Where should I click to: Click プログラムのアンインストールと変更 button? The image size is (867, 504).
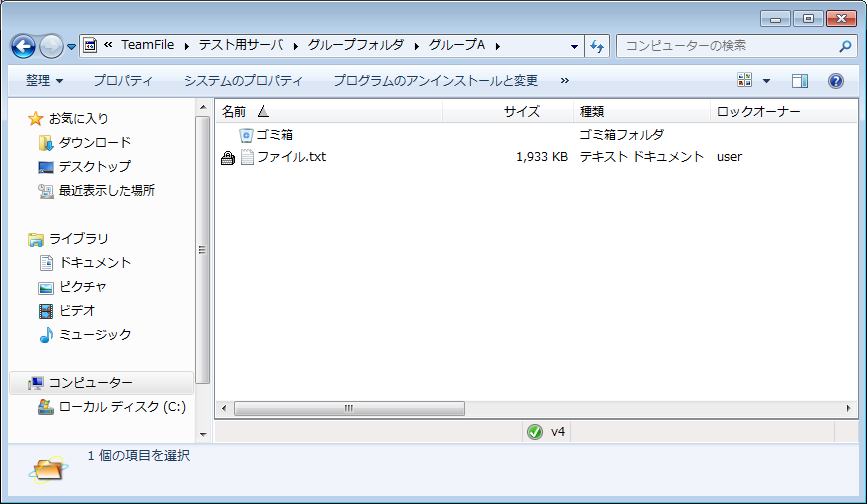click(x=435, y=80)
